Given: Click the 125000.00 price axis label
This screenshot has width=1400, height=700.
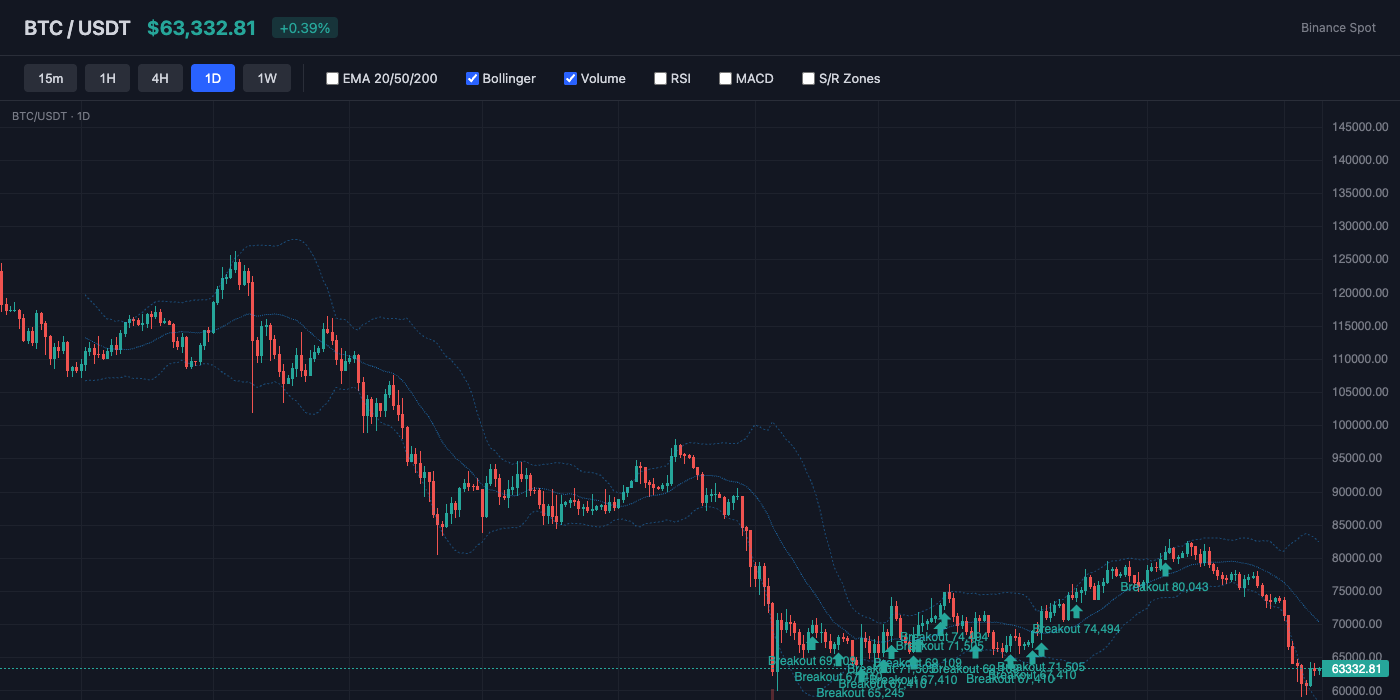Looking at the screenshot, I should [x=1361, y=259].
